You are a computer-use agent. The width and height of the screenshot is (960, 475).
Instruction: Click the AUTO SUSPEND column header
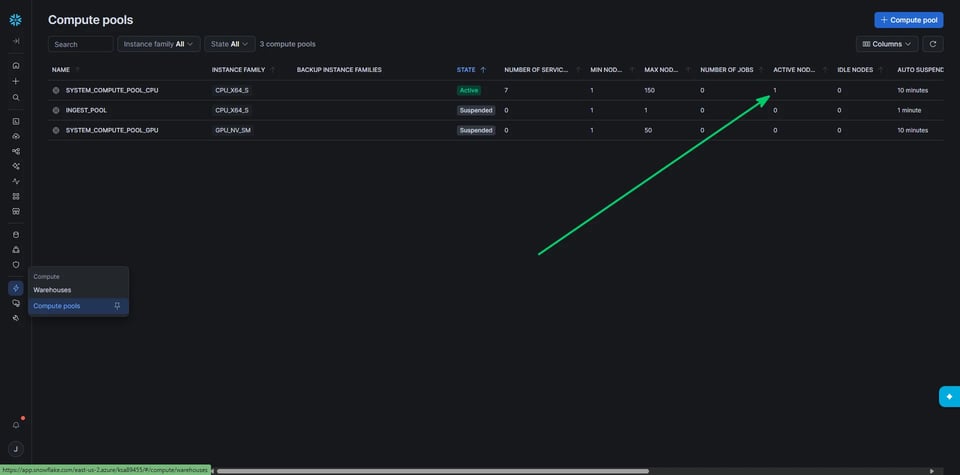coord(920,70)
